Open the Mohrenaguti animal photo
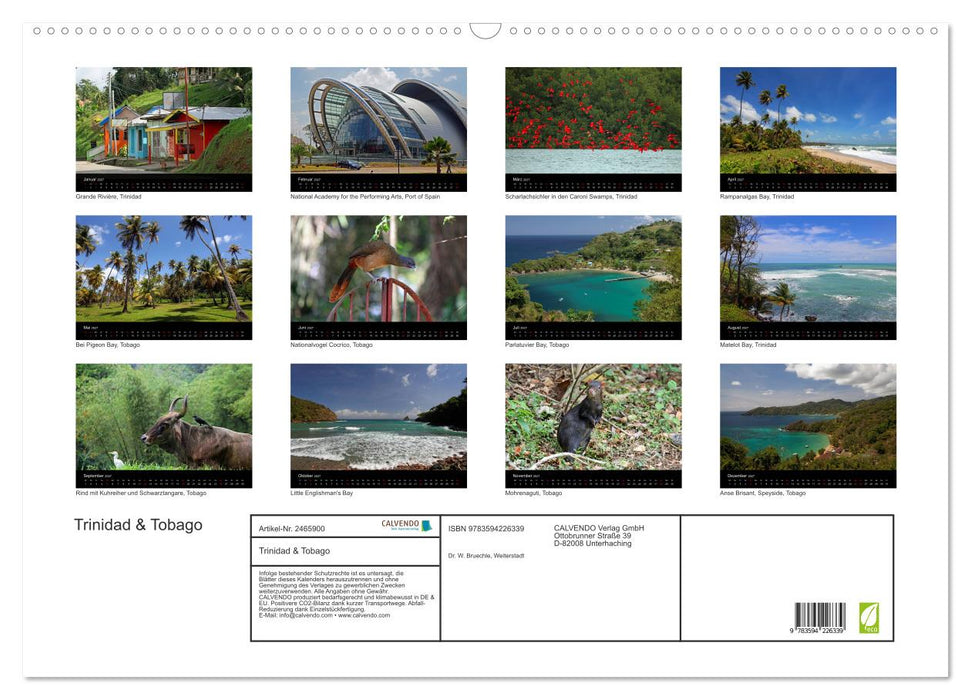 [x=593, y=417]
